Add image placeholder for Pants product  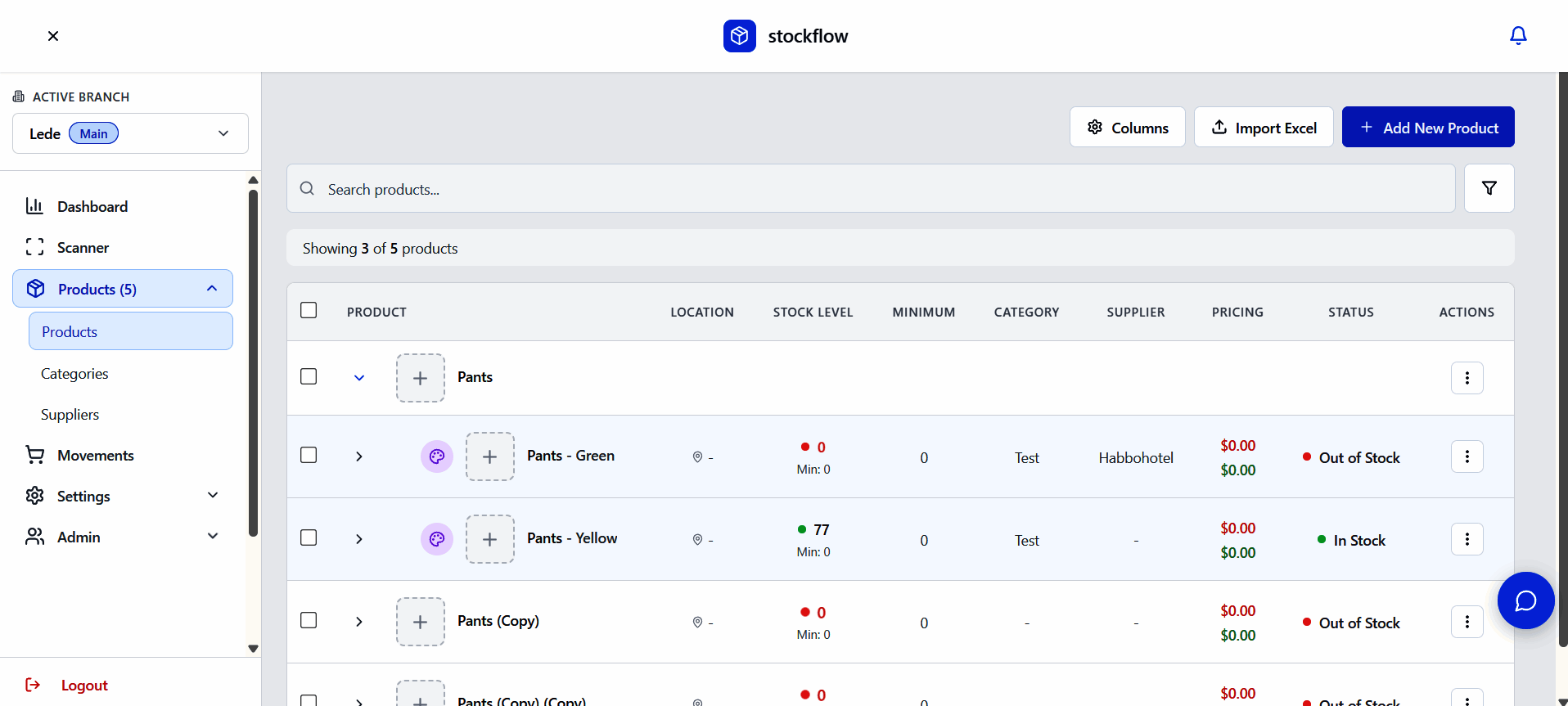421,378
